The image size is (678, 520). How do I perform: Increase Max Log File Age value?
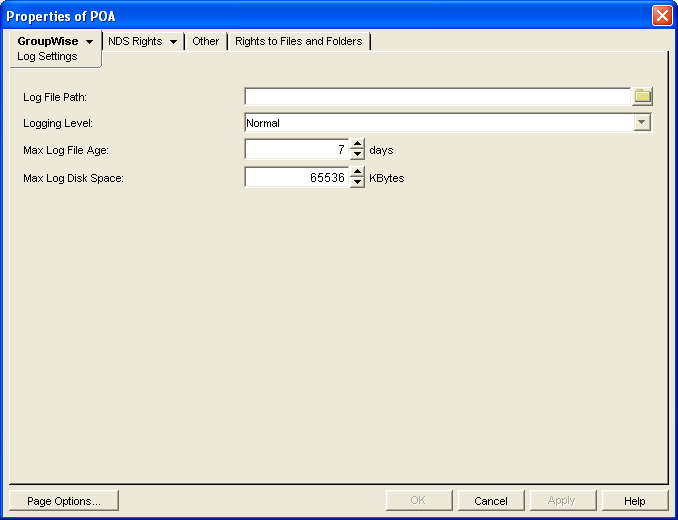pyautogui.click(x=357, y=144)
